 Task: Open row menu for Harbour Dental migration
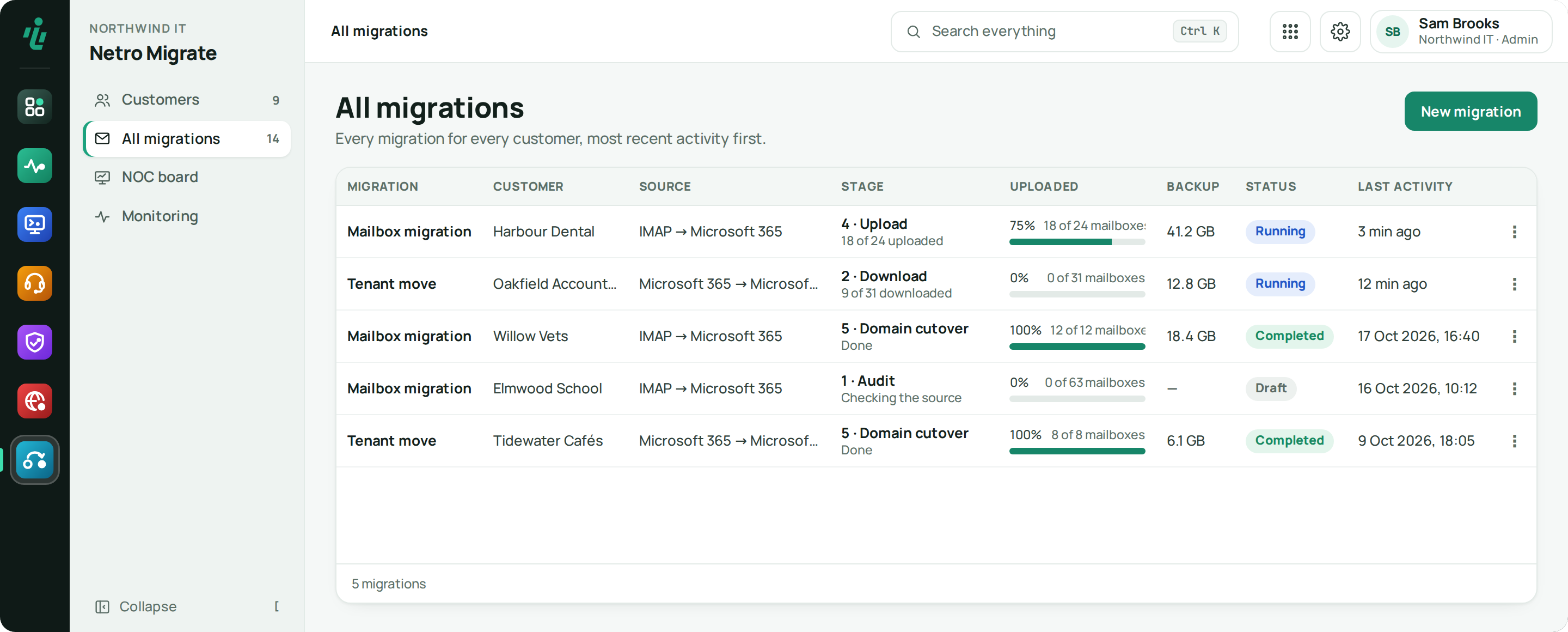pos(1514,232)
